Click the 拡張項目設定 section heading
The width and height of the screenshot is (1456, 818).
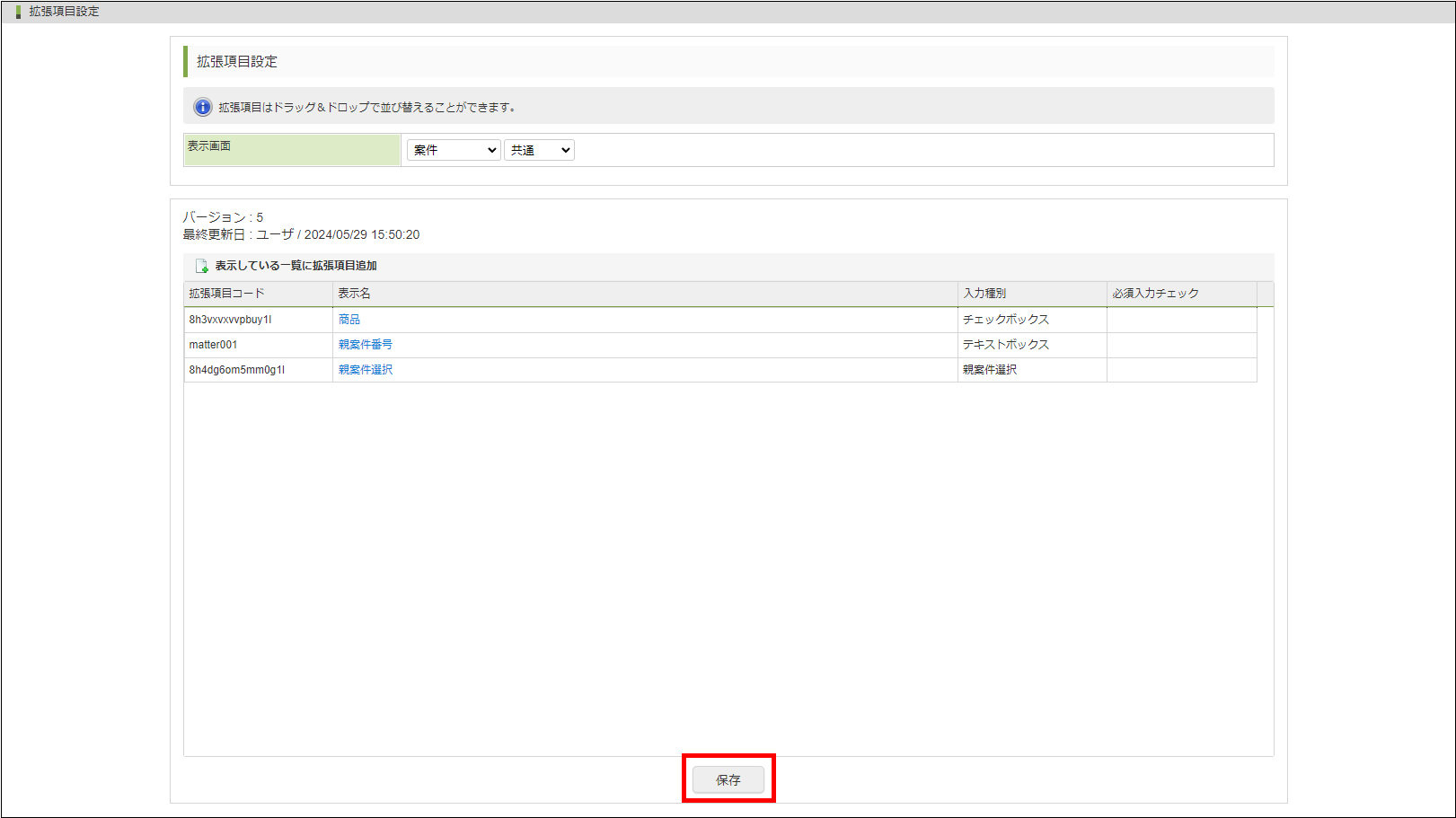pos(237,62)
